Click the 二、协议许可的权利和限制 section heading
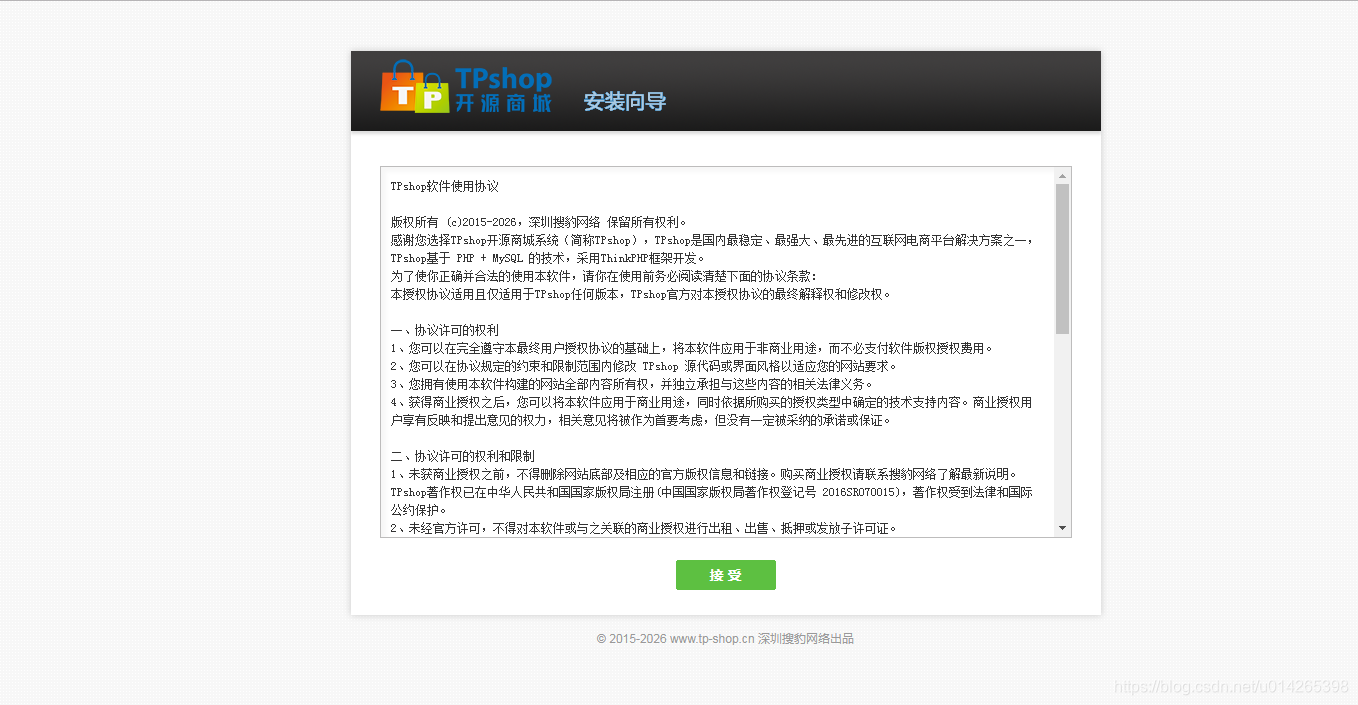The image size is (1358, 705). click(462, 456)
